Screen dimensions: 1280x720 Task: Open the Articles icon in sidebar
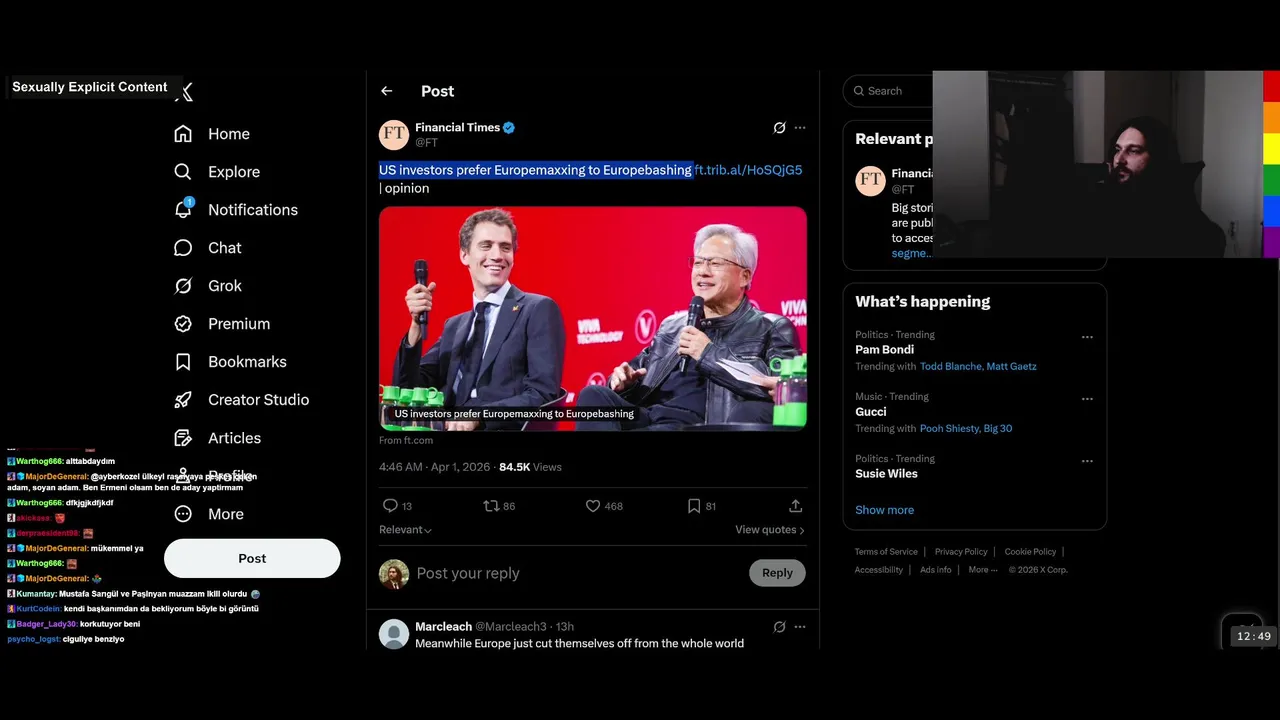(x=183, y=438)
